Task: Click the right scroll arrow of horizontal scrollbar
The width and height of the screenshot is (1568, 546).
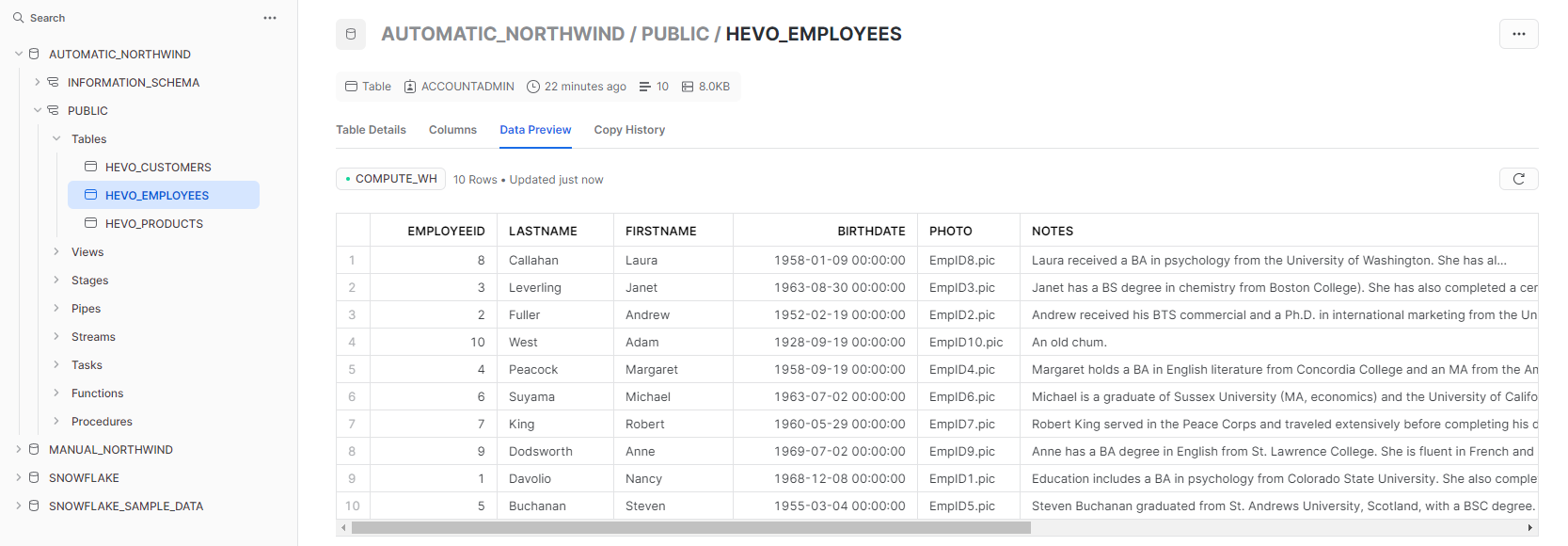Action: [x=1529, y=528]
